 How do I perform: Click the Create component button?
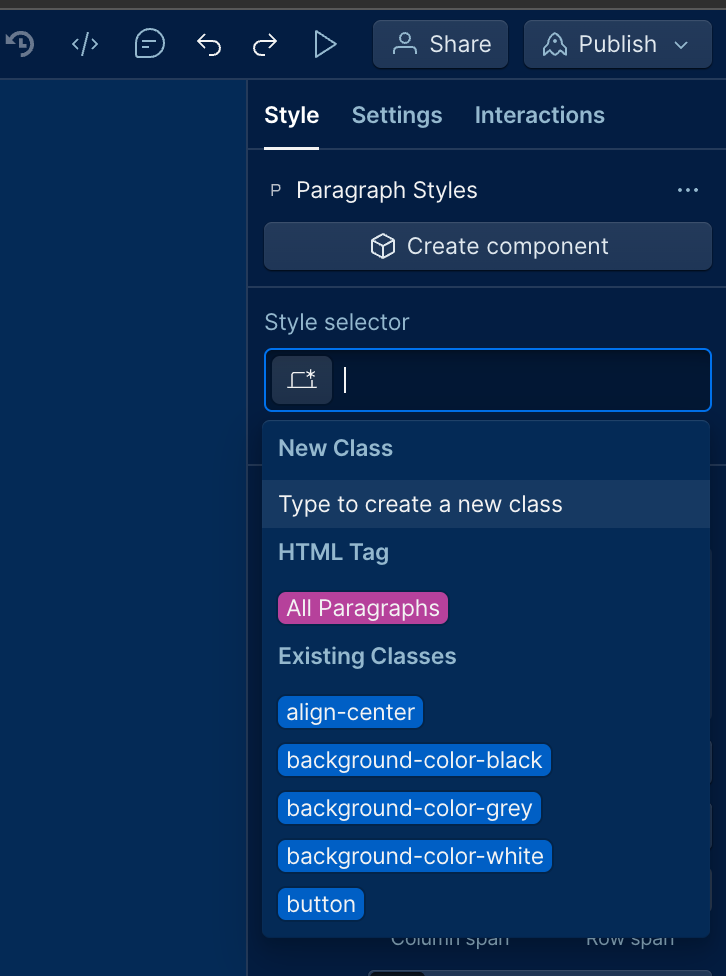(x=488, y=246)
